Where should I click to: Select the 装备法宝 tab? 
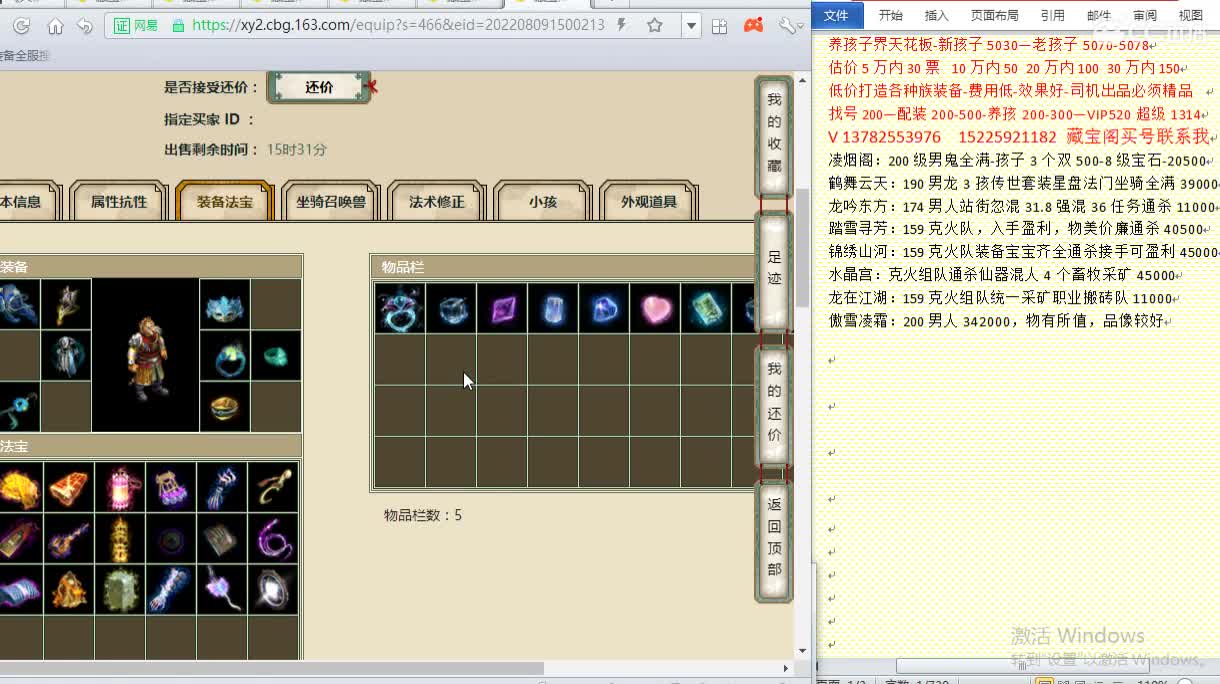tap(224, 202)
